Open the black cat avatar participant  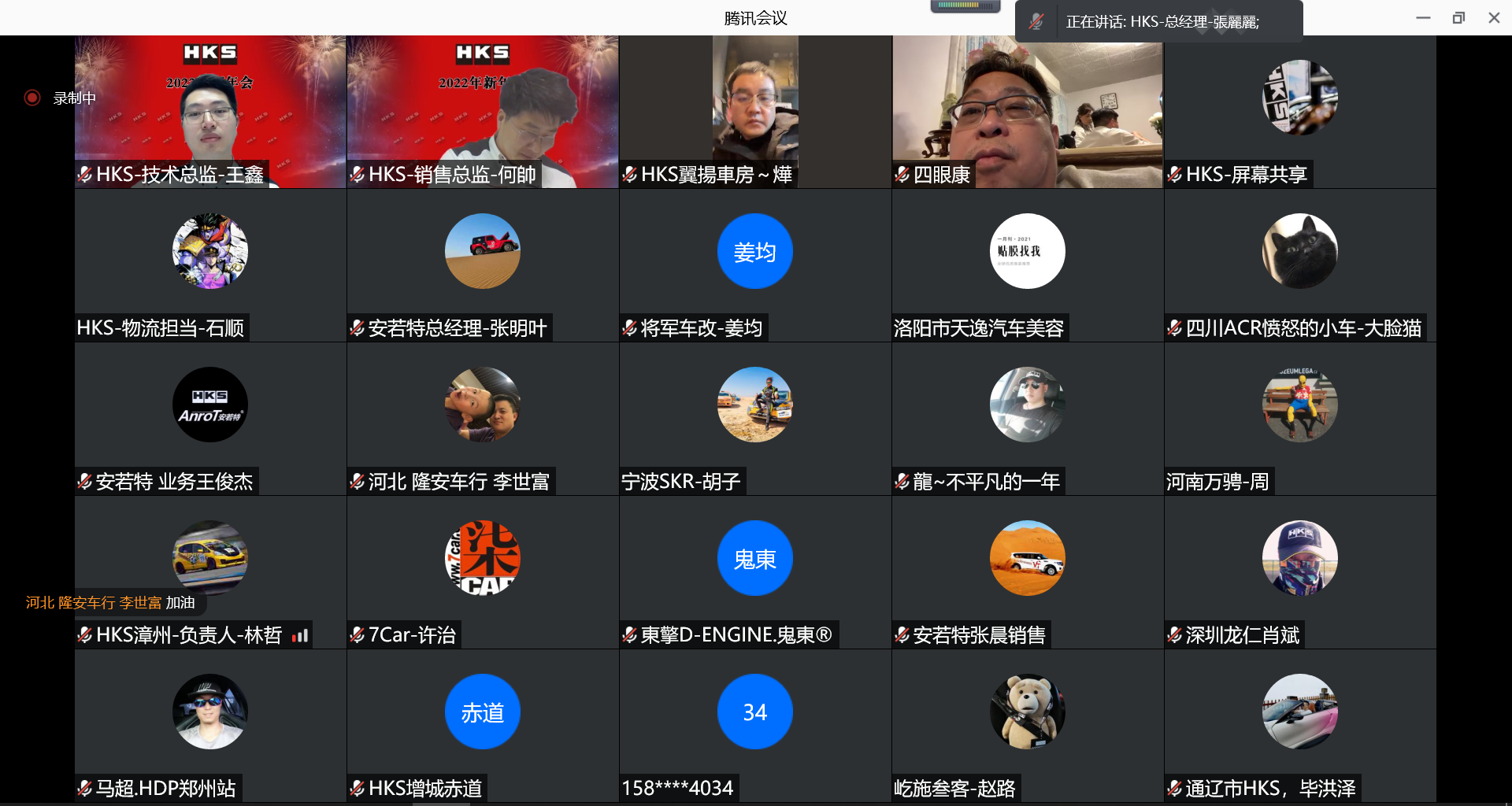click(1299, 251)
